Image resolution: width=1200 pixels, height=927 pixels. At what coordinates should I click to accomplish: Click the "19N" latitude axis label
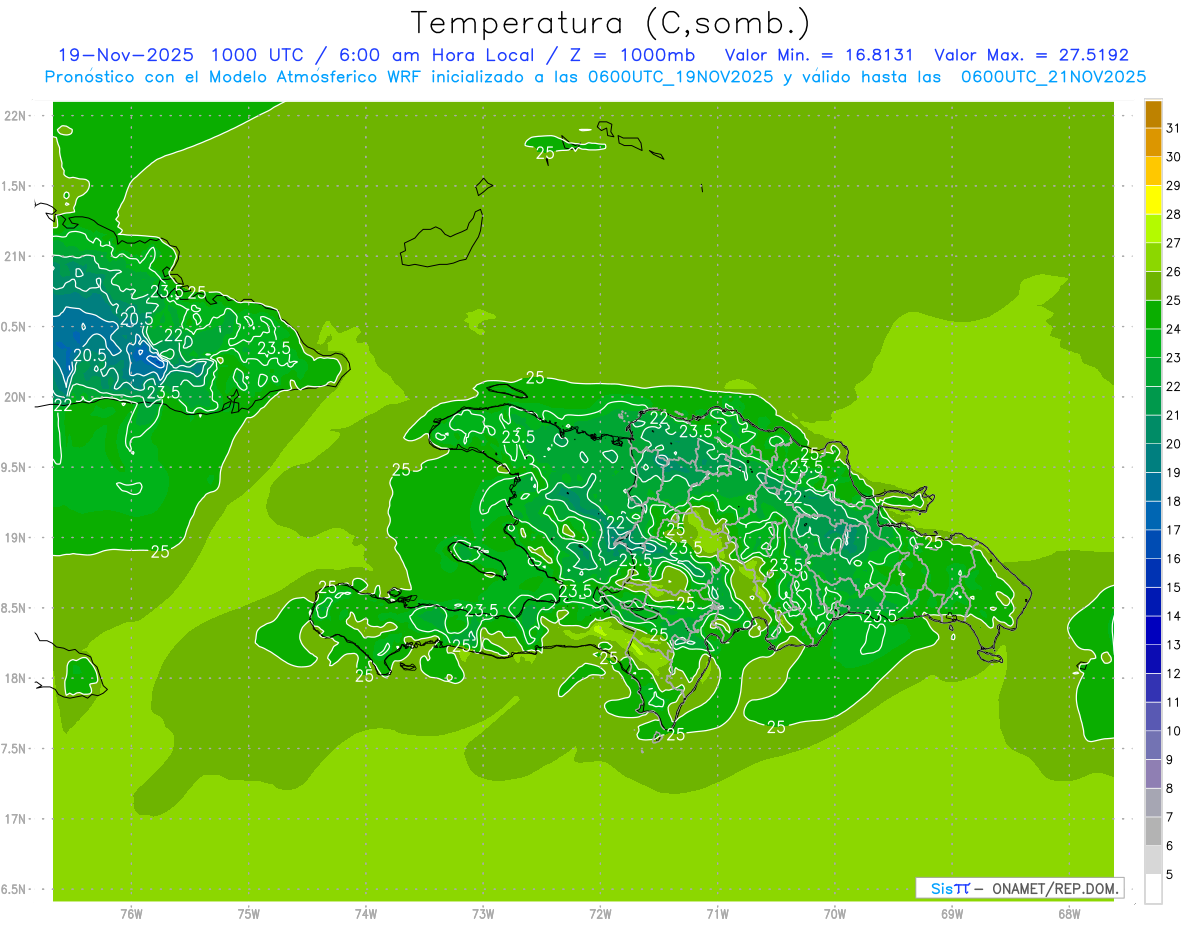17,537
